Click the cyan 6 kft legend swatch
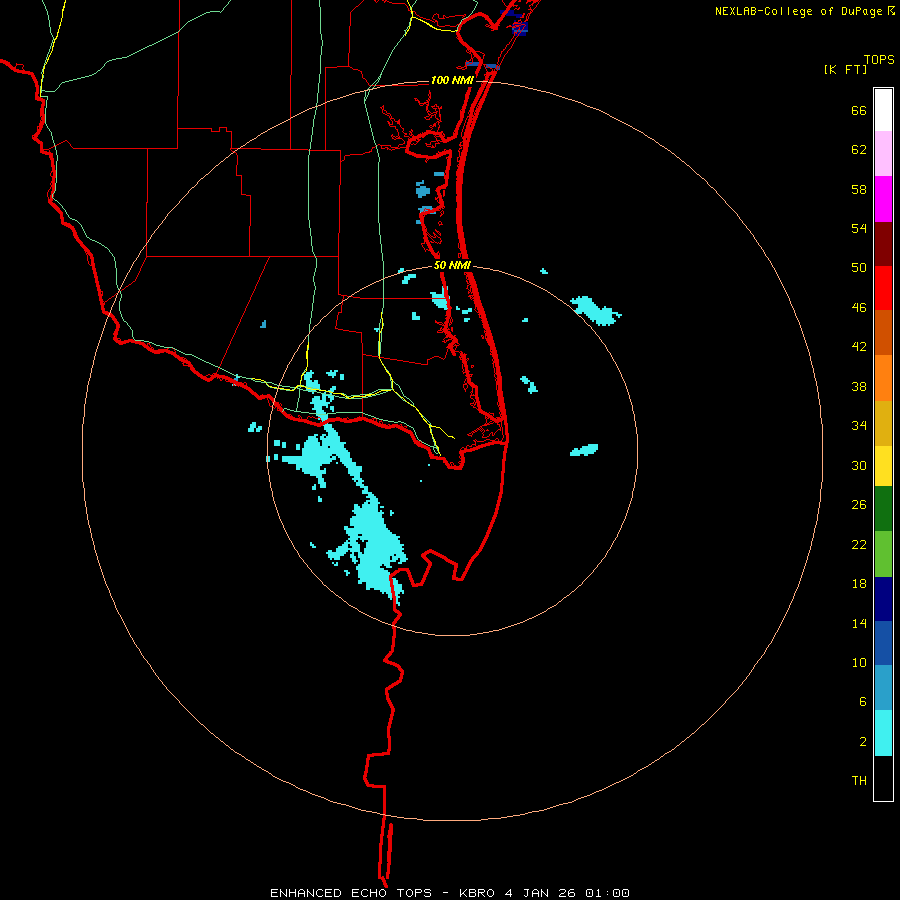The image size is (900, 900). [x=883, y=733]
